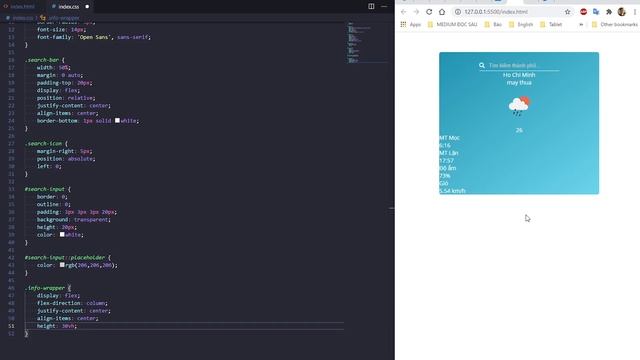This screenshot has height=360, width=640.
Task: Open the browser home page
Action: (442, 12)
